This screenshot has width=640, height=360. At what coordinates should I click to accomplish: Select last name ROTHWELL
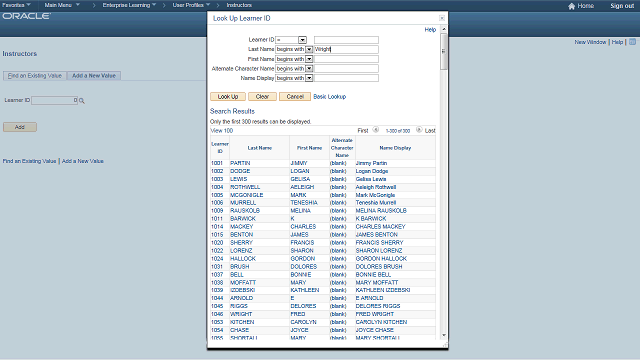click(245, 187)
